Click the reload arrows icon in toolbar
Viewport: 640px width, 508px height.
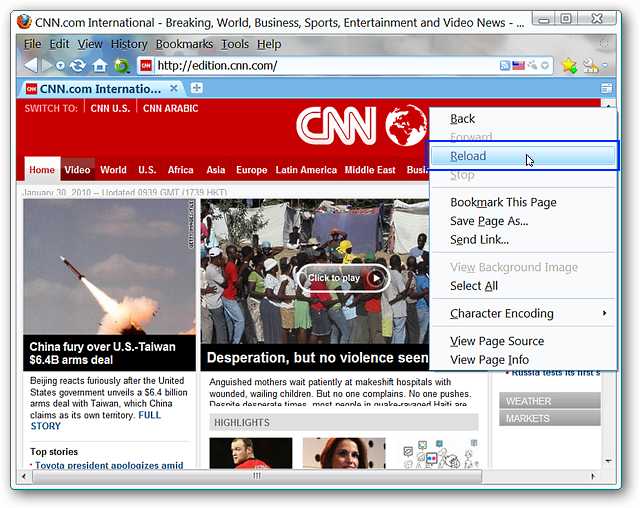(77, 66)
